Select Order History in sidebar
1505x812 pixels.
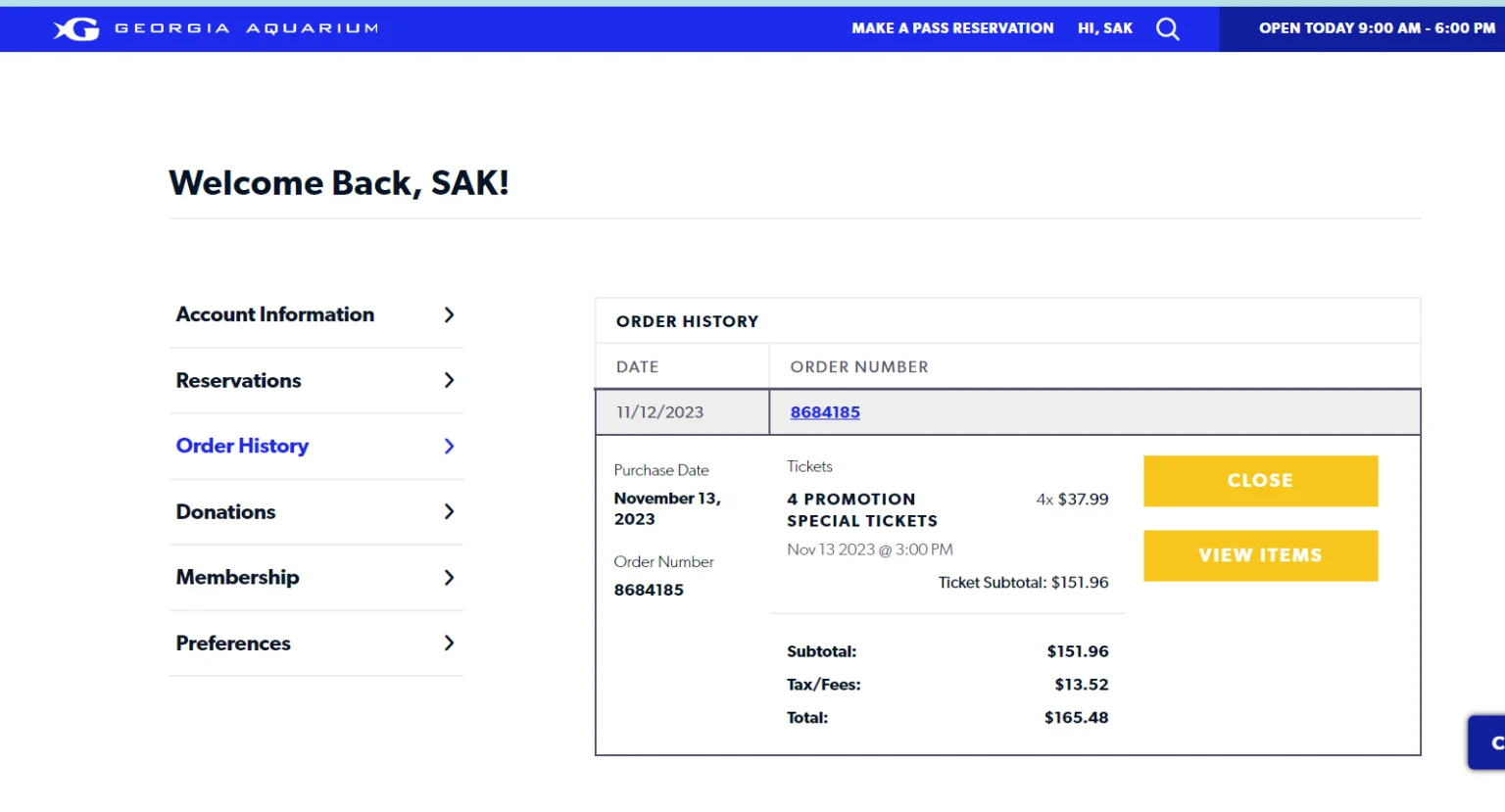point(242,446)
